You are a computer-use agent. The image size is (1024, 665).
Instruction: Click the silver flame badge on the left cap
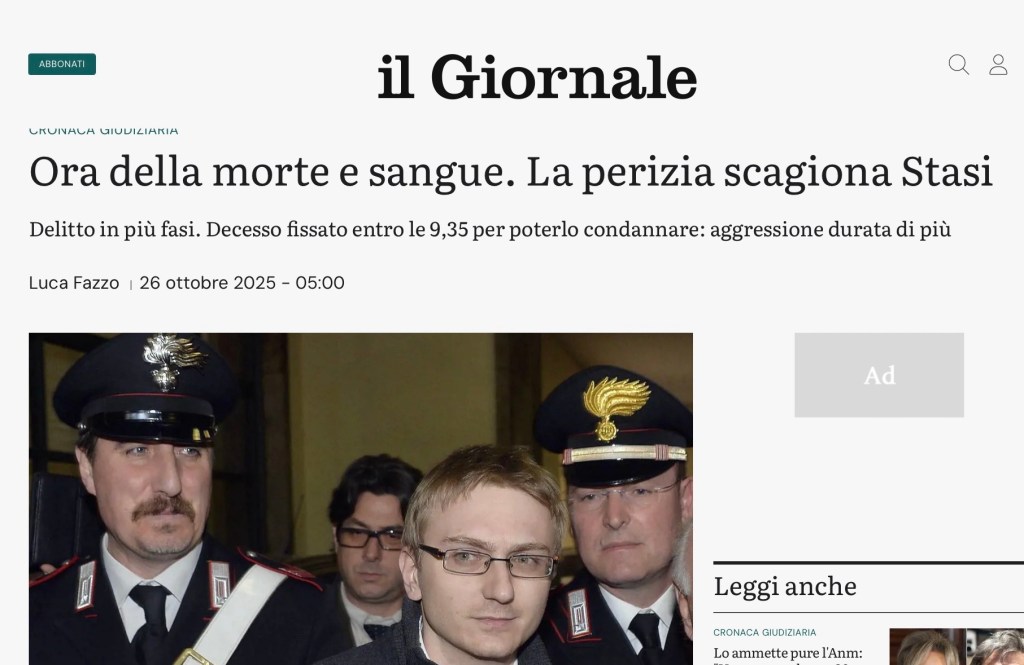point(171,359)
